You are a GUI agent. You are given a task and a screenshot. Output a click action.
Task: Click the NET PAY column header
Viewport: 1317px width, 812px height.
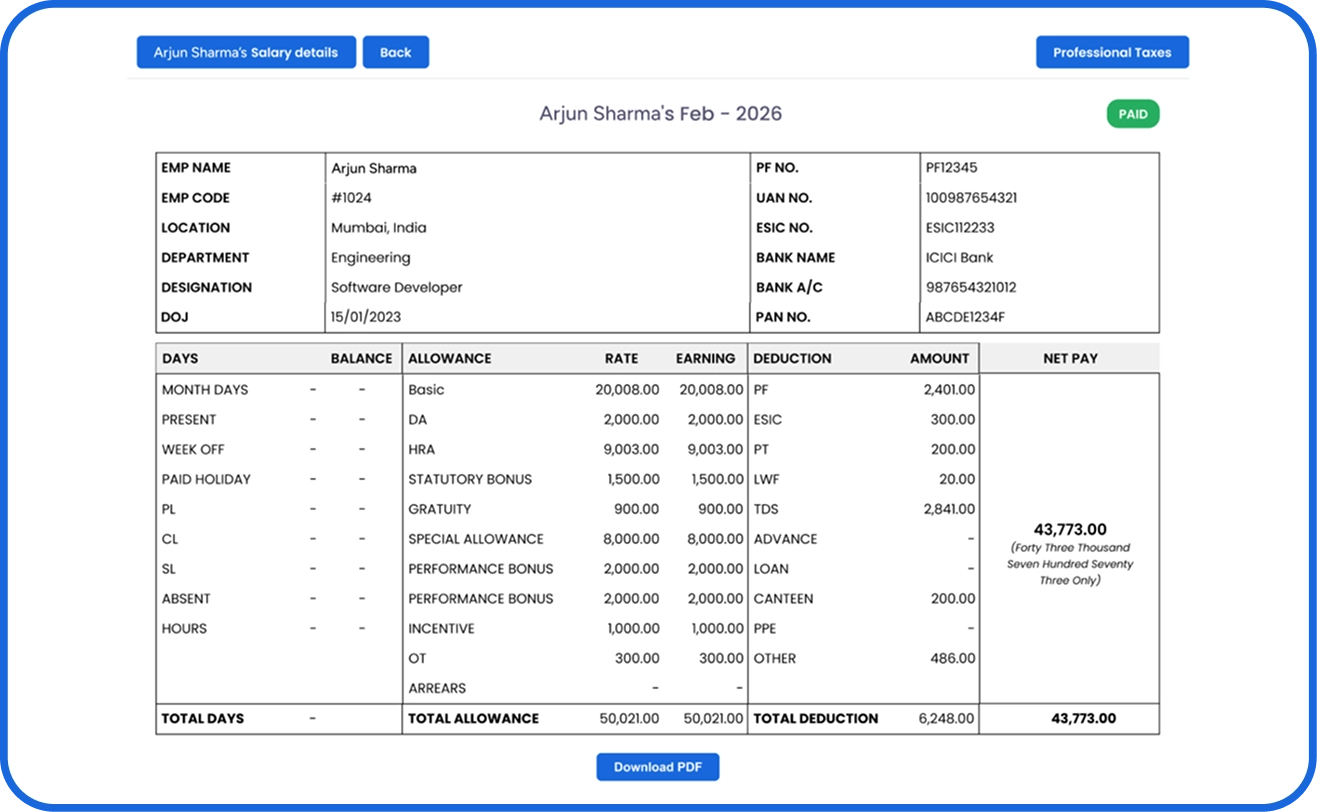pos(1070,358)
